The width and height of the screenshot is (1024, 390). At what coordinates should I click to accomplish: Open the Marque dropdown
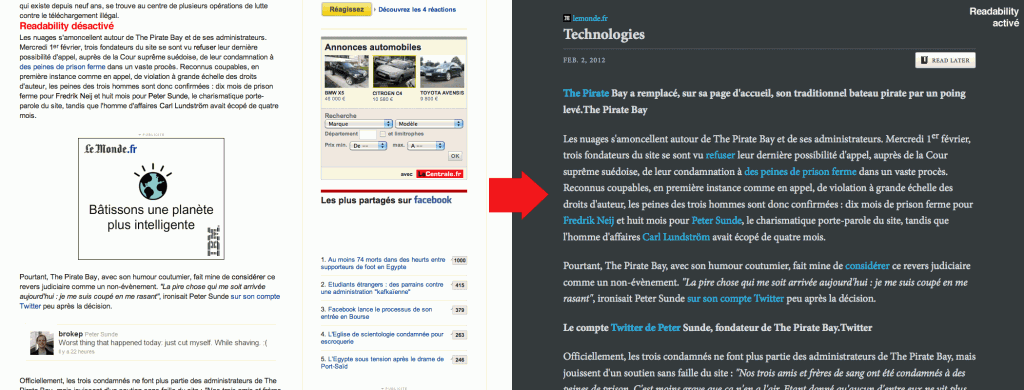(x=359, y=123)
